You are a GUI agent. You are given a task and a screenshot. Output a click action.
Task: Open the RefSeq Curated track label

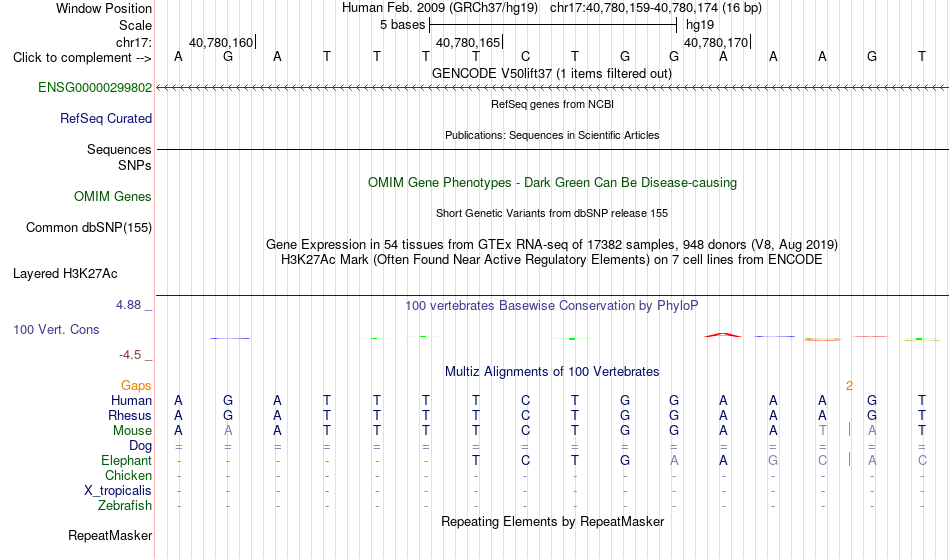[x=105, y=119]
